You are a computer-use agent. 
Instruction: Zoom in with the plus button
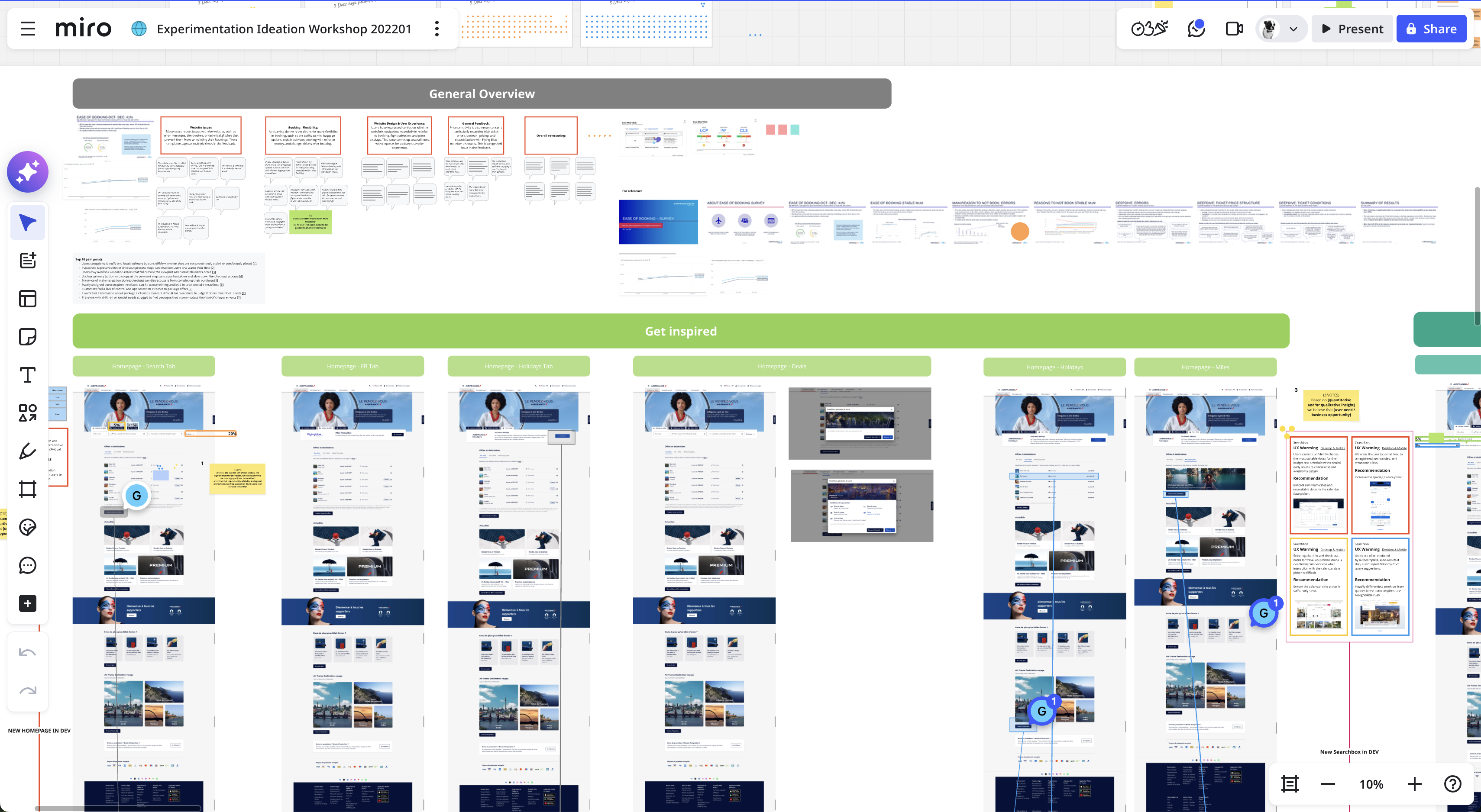[1414, 784]
